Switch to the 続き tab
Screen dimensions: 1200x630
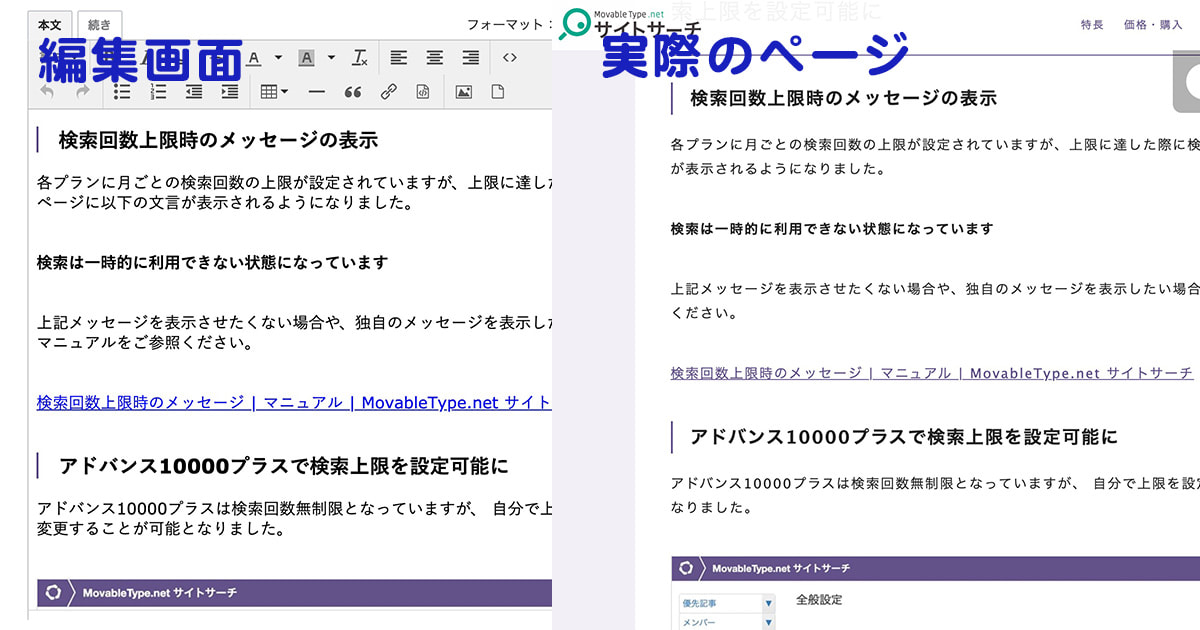coord(99,24)
